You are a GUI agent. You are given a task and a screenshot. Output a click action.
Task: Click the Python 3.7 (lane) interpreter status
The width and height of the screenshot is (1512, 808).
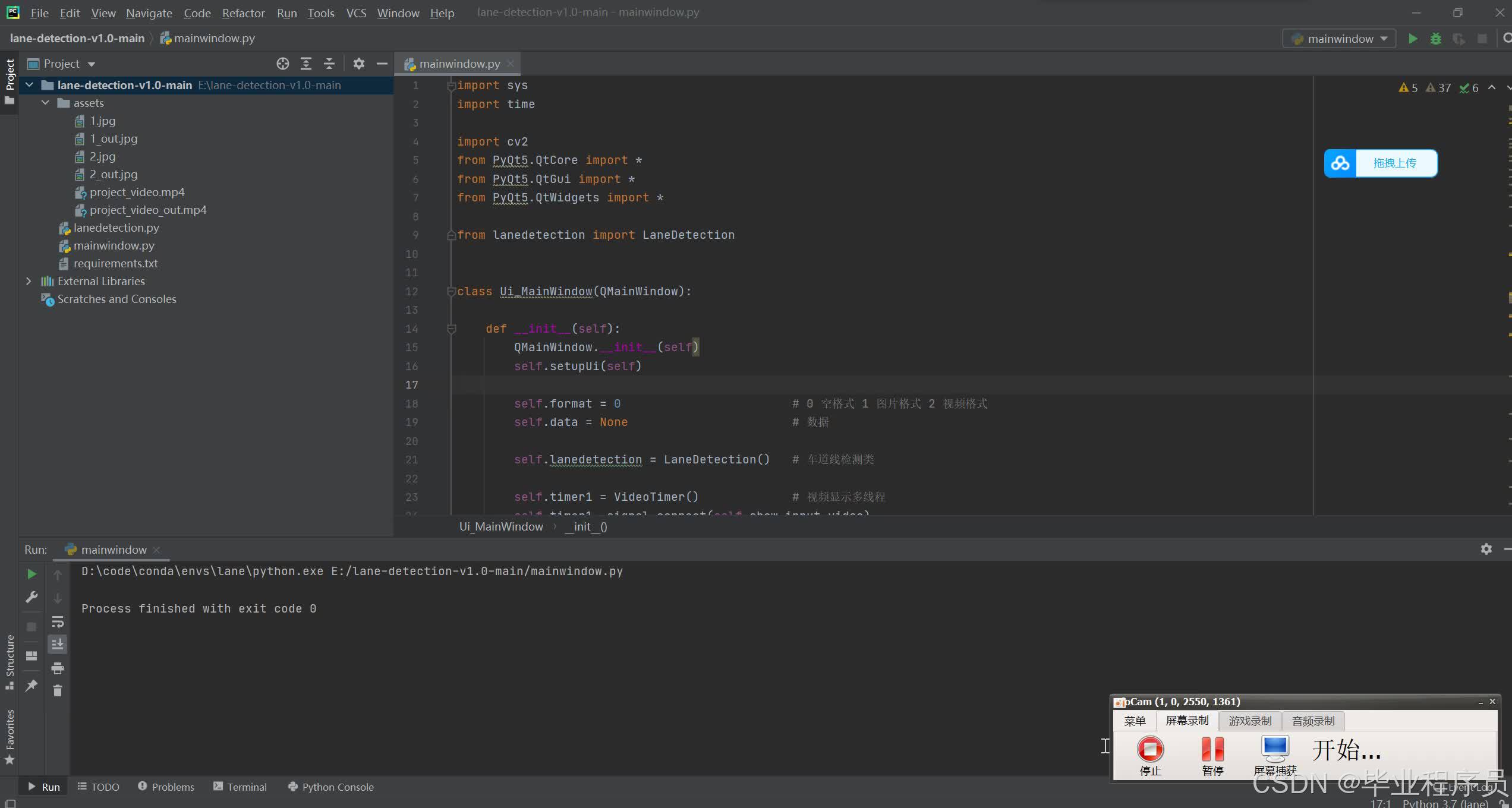tap(1445, 803)
